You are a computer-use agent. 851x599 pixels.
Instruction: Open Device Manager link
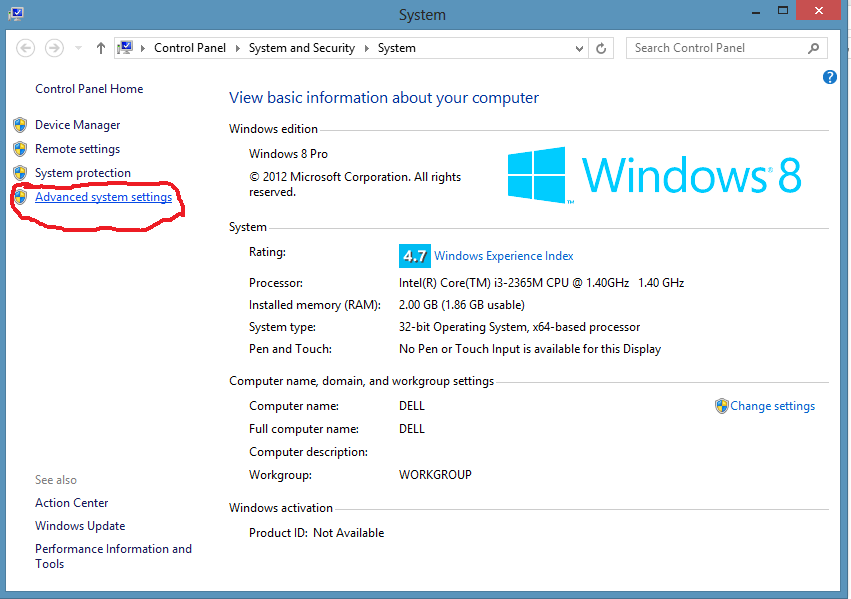click(78, 125)
